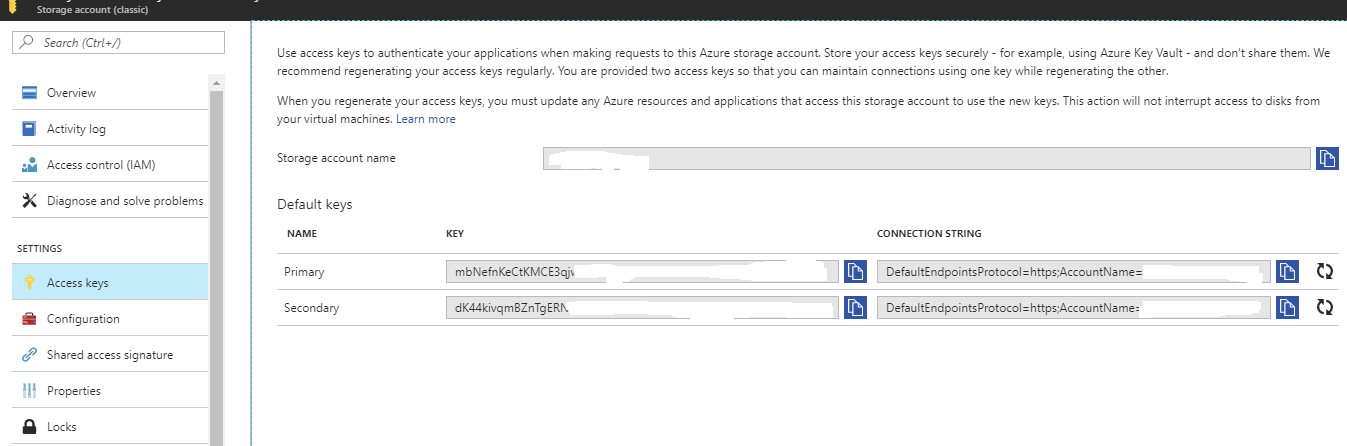Copy the Primary connection string
Viewport: 1347px width, 446px height.
(x=1287, y=272)
